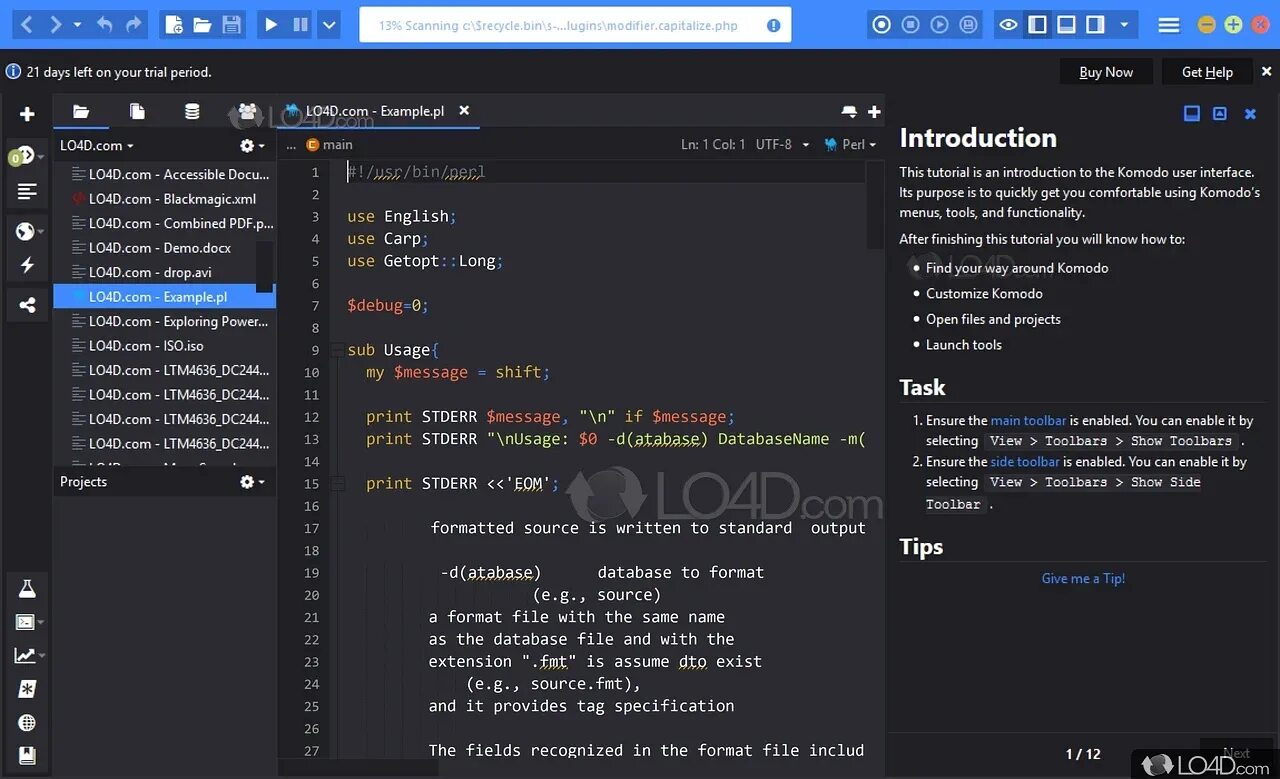
Task: Click the breadcrumb ellipsis before main
Action: [x=291, y=145]
